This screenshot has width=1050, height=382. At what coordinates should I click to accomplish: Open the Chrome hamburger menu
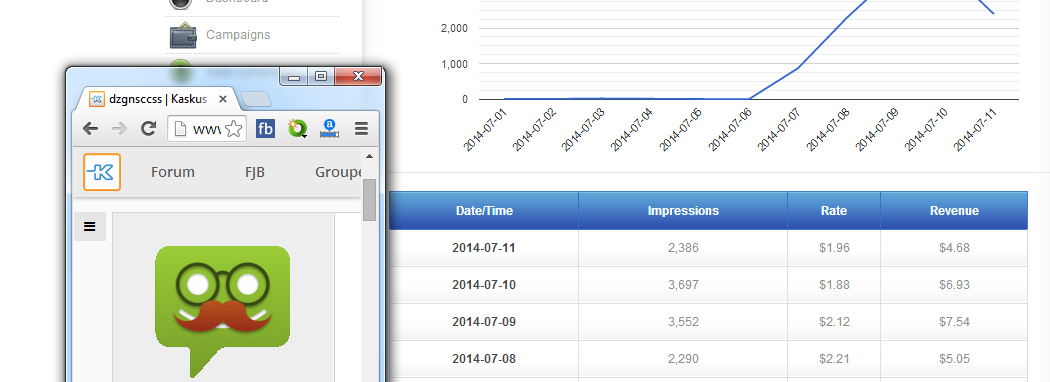coord(362,129)
